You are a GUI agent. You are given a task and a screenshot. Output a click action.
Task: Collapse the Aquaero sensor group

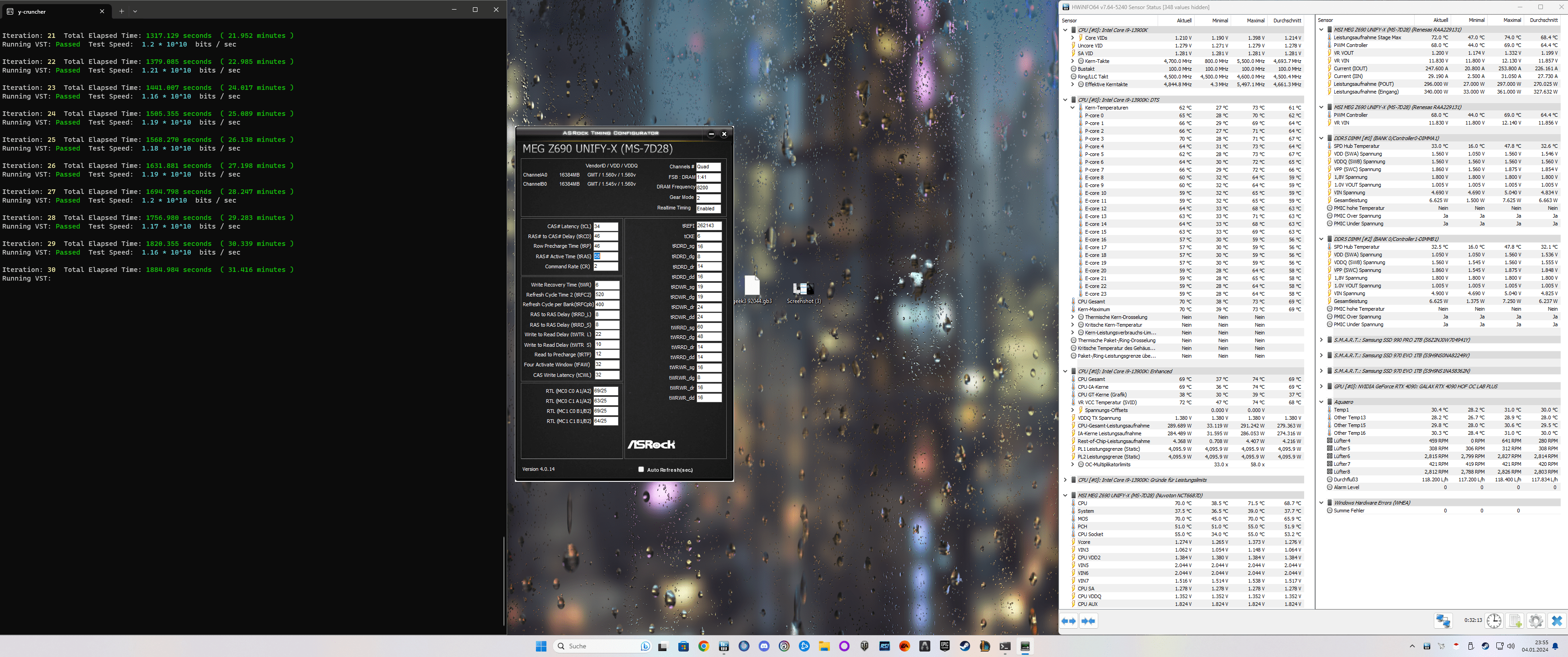[x=1322, y=401]
